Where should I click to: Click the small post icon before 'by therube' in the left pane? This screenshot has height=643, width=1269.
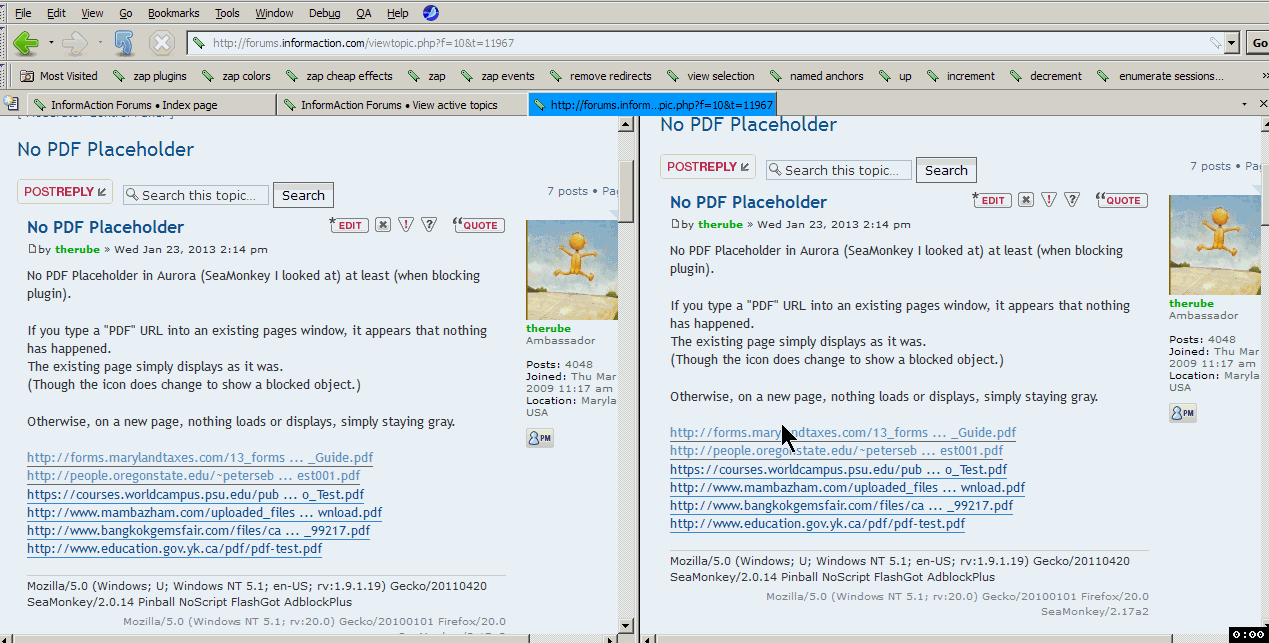(32, 249)
